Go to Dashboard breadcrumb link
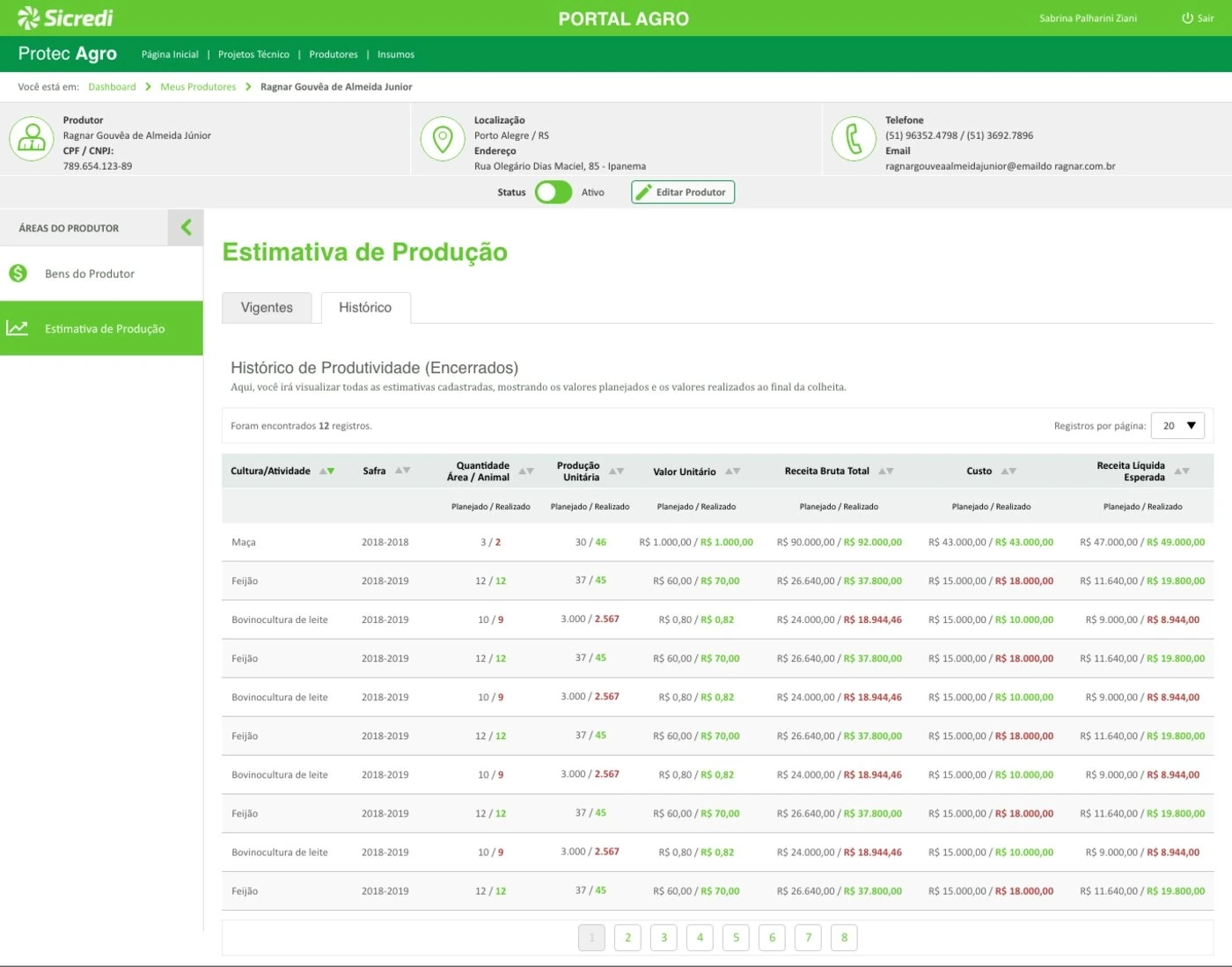 coord(112,87)
